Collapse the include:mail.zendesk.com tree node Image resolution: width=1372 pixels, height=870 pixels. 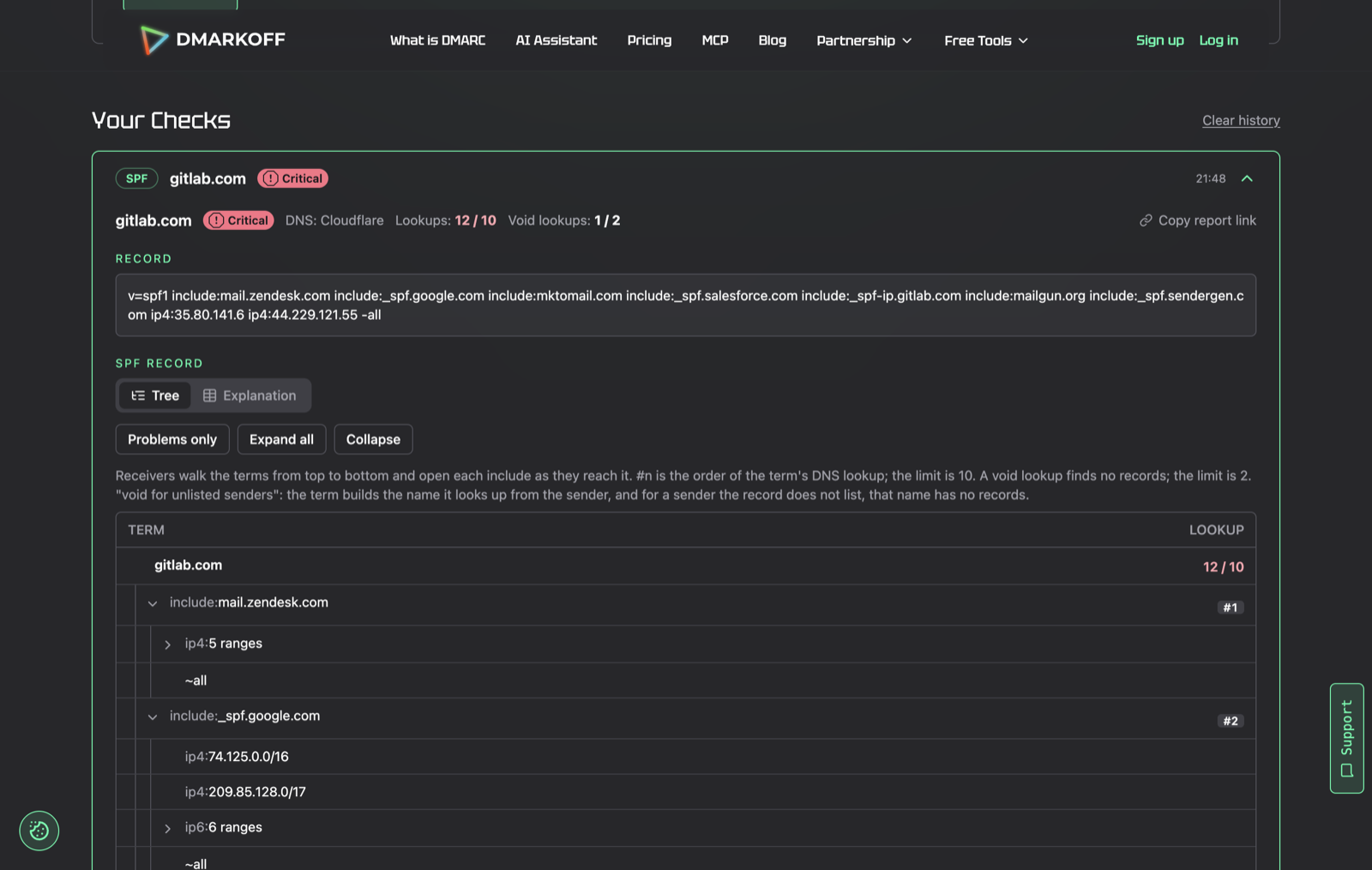click(x=153, y=603)
